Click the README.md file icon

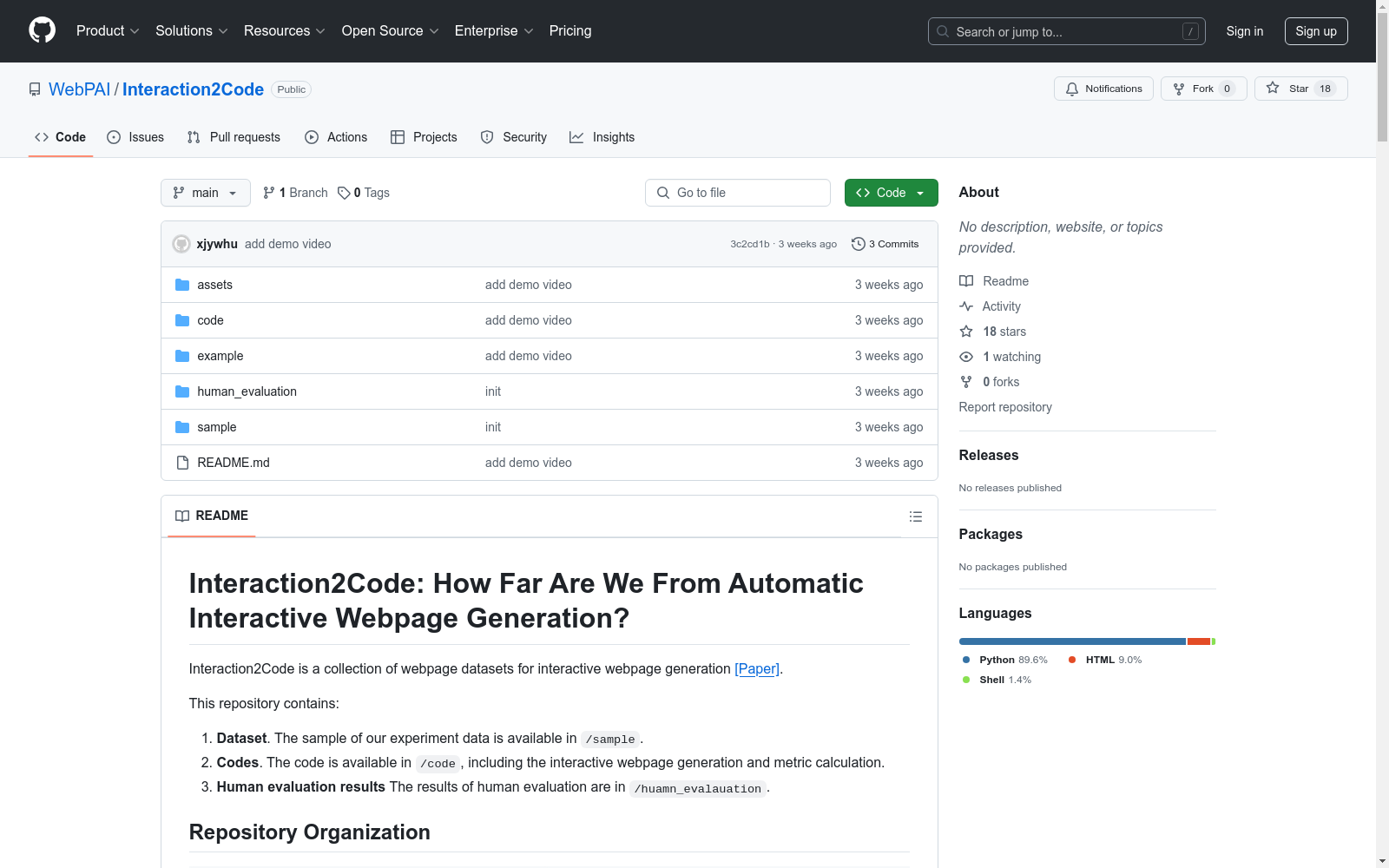182,463
